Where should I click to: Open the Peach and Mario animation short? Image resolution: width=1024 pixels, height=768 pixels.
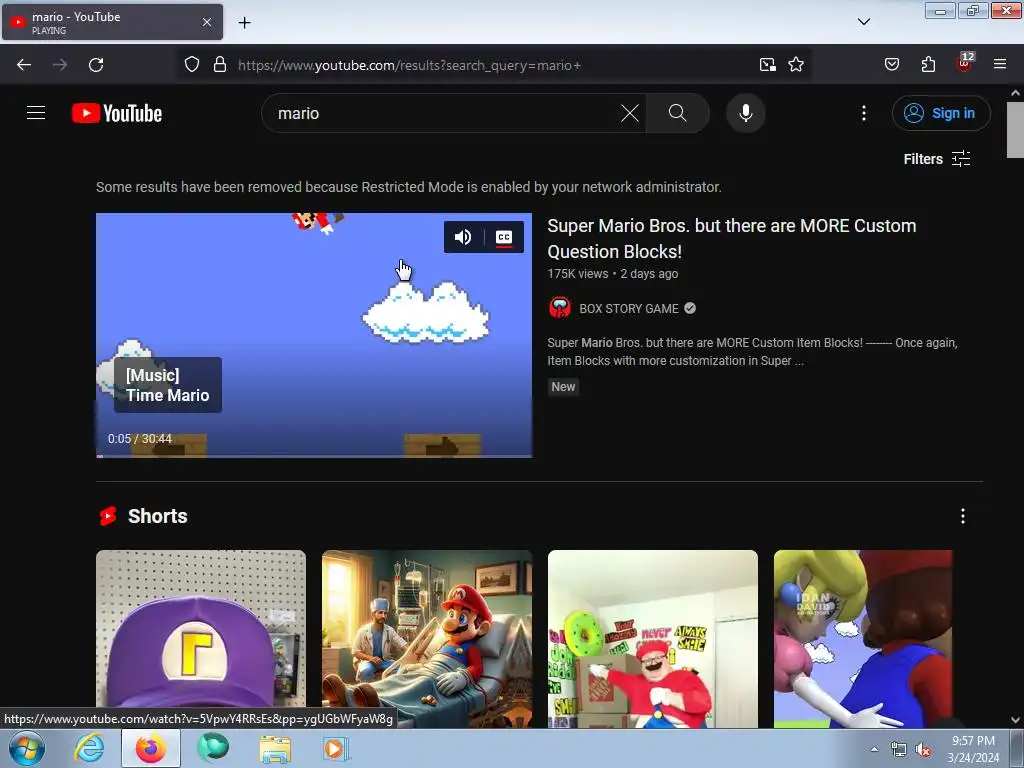coord(863,639)
